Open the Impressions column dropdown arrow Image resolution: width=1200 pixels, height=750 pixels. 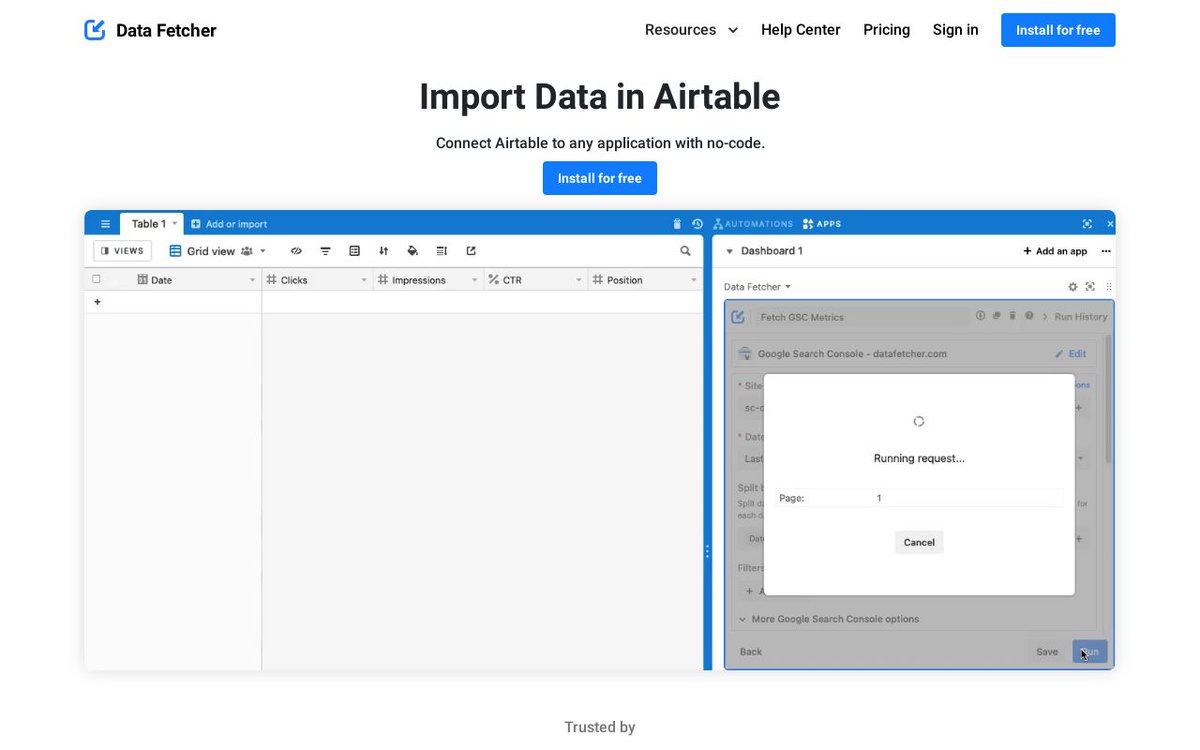474,280
